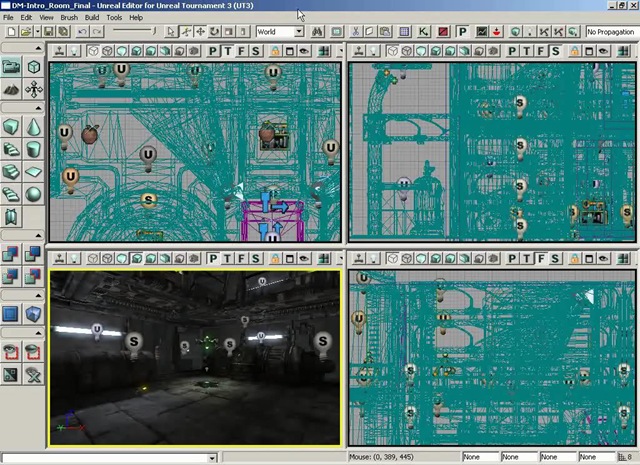Switch to Texture alignment mode

click(34, 89)
